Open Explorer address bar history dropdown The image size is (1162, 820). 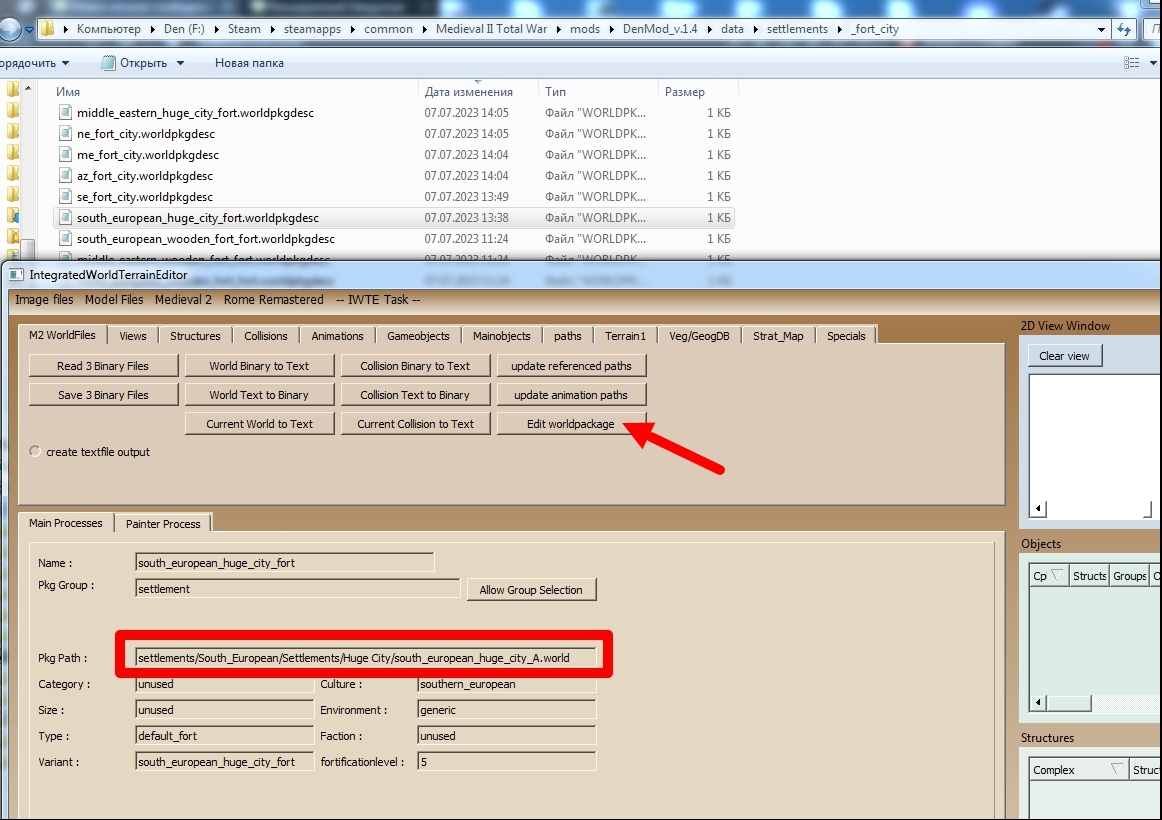tap(1101, 30)
